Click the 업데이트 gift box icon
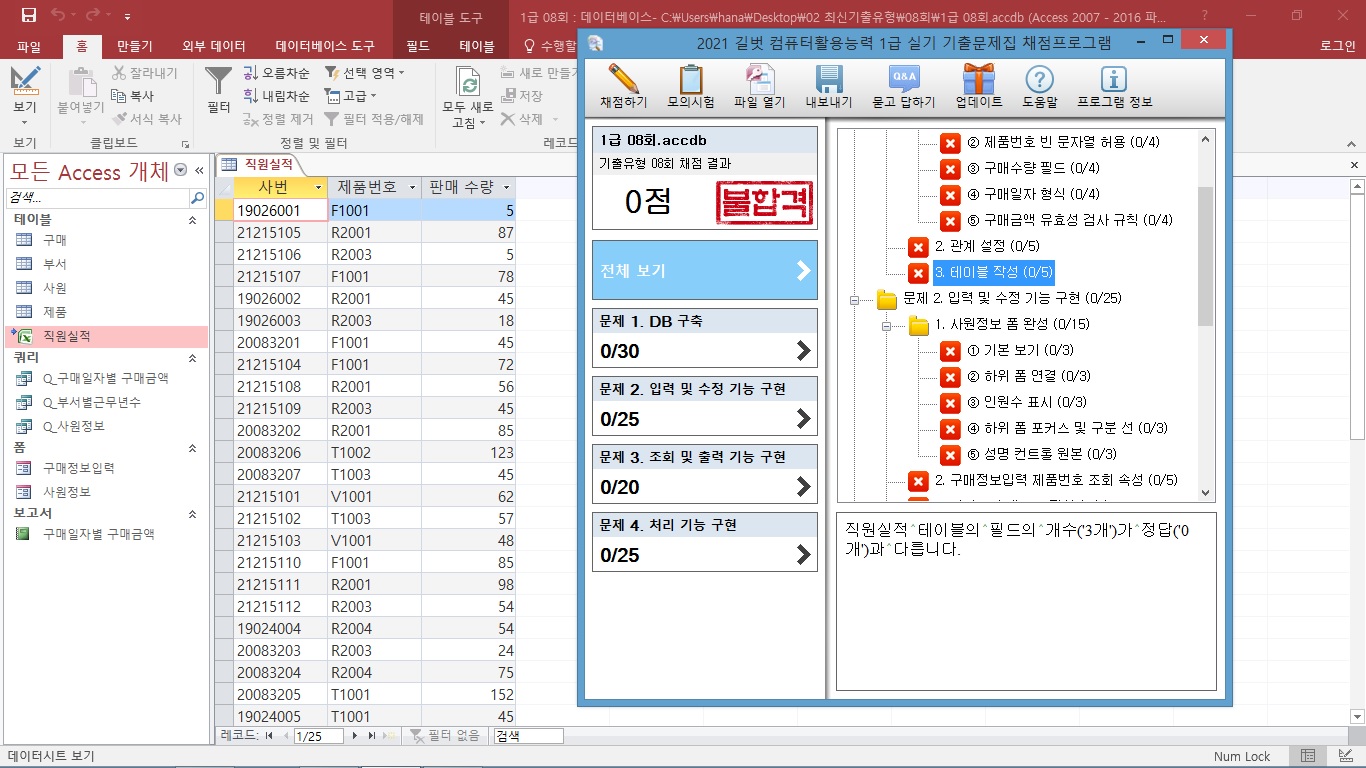The height and width of the screenshot is (768, 1366). click(x=978, y=80)
